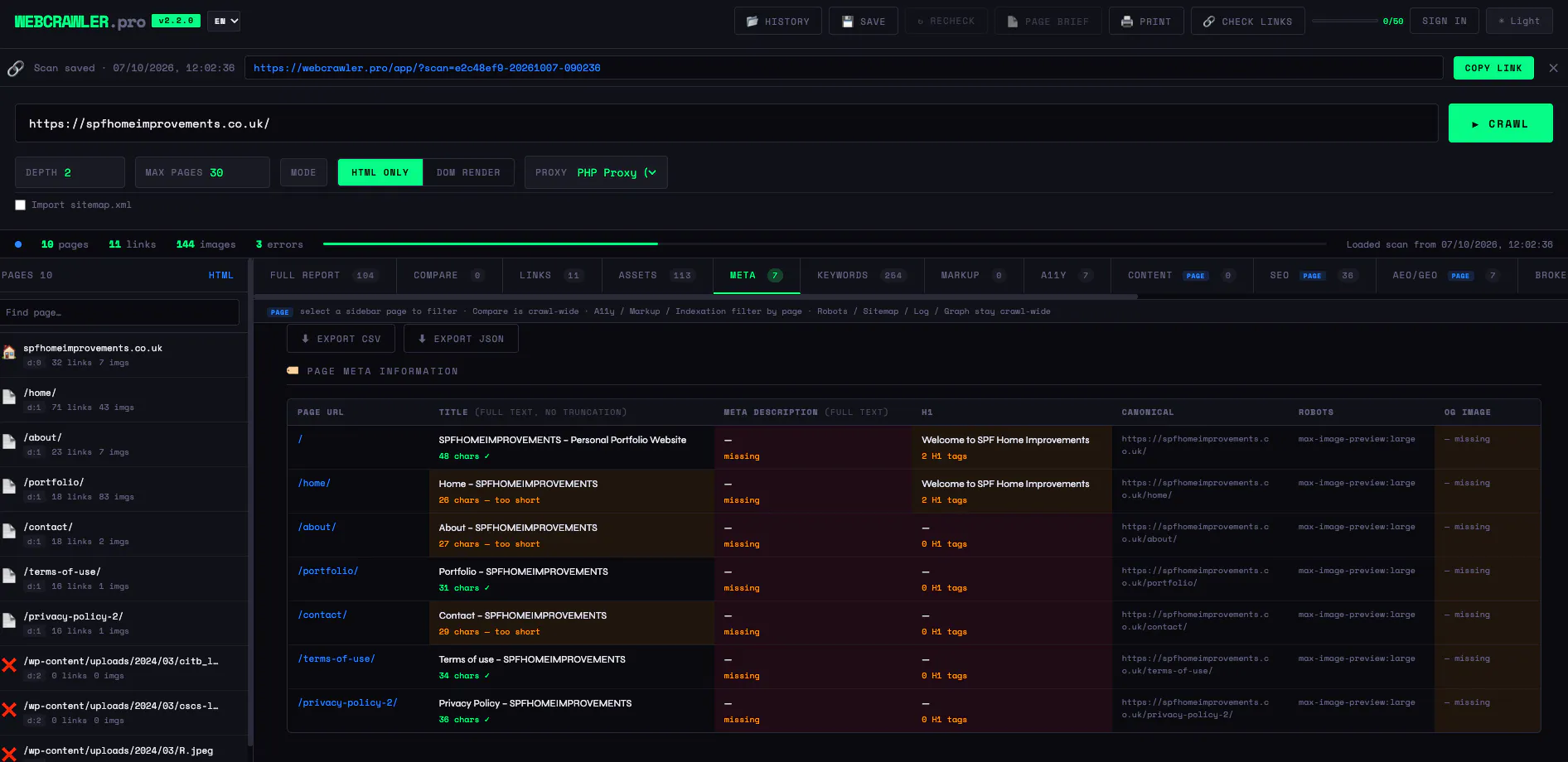Click page icon next to /about/ sidebar entry
This screenshot has height=762, width=1568.
tap(9, 441)
